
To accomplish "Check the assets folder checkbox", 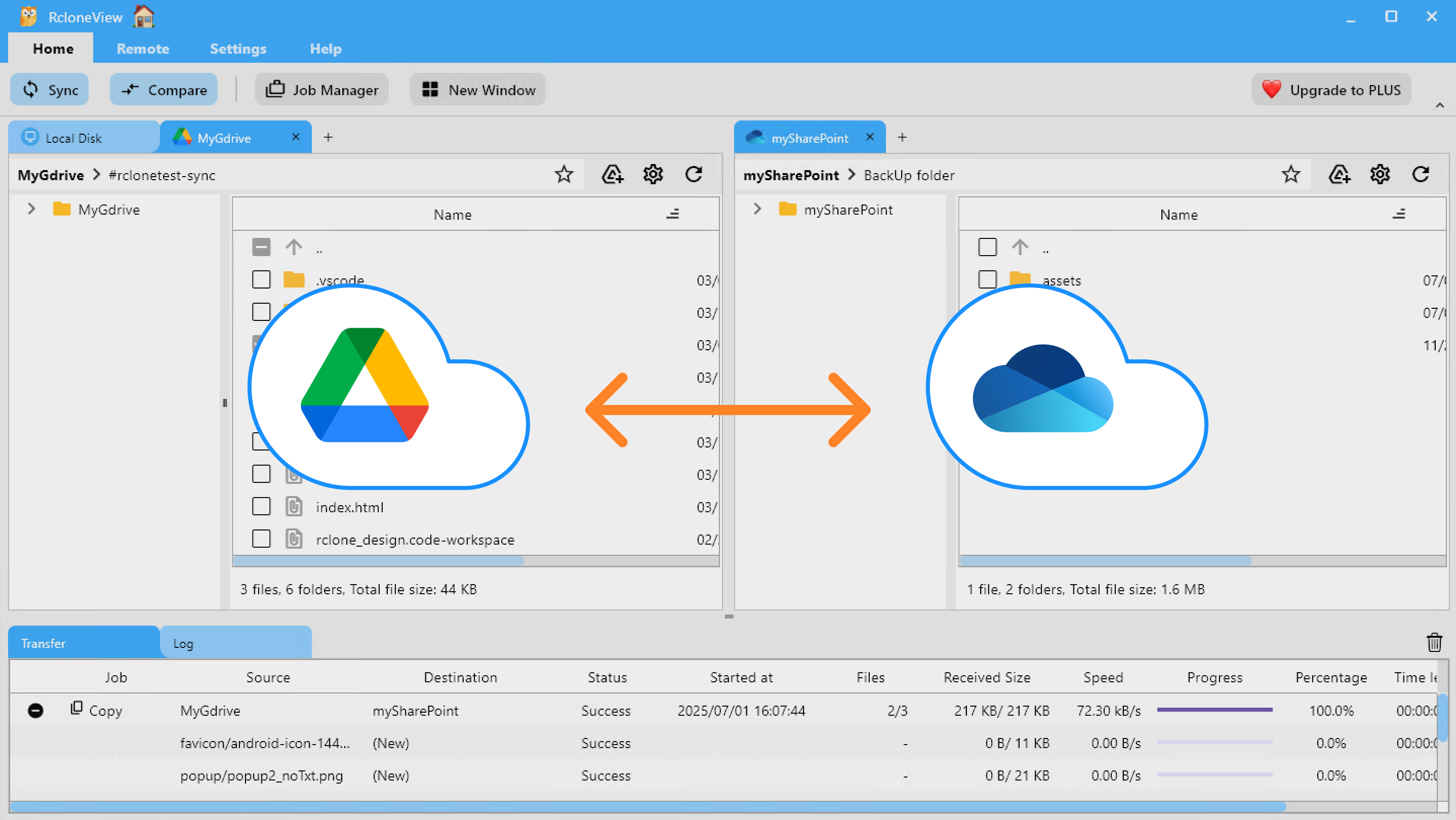I will (x=987, y=279).
